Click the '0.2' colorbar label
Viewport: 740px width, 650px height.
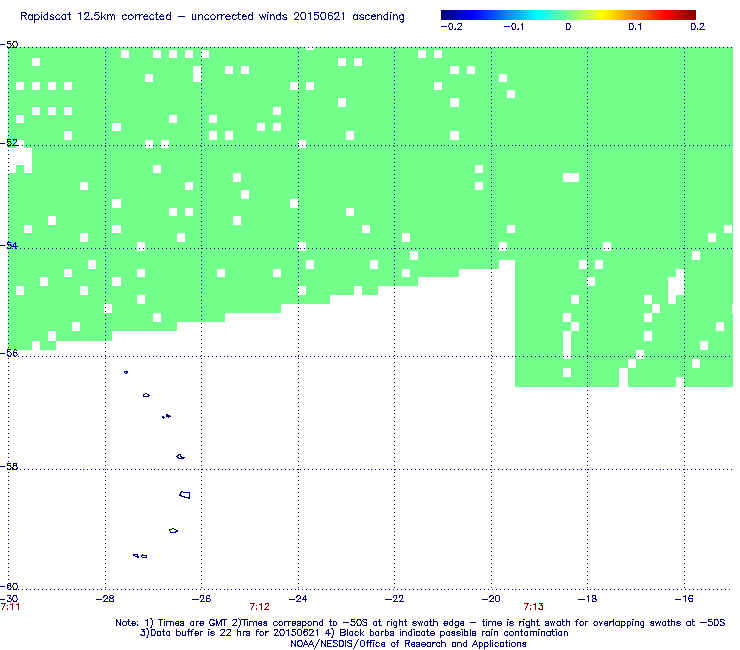(698, 27)
